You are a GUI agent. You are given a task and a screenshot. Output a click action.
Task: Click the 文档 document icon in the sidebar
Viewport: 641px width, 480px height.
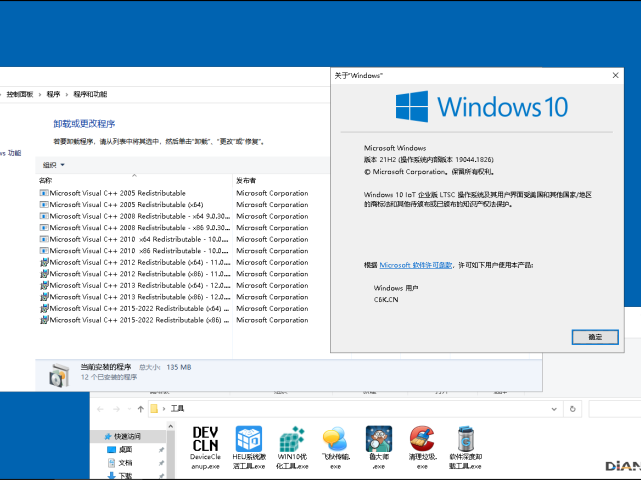[111, 462]
